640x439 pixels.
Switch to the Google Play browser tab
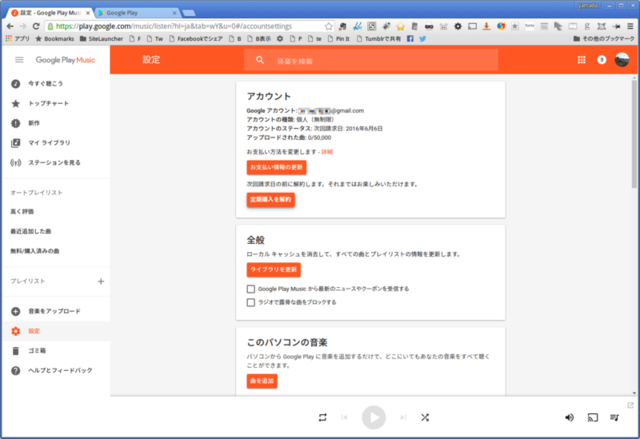click(x=137, y=13)
